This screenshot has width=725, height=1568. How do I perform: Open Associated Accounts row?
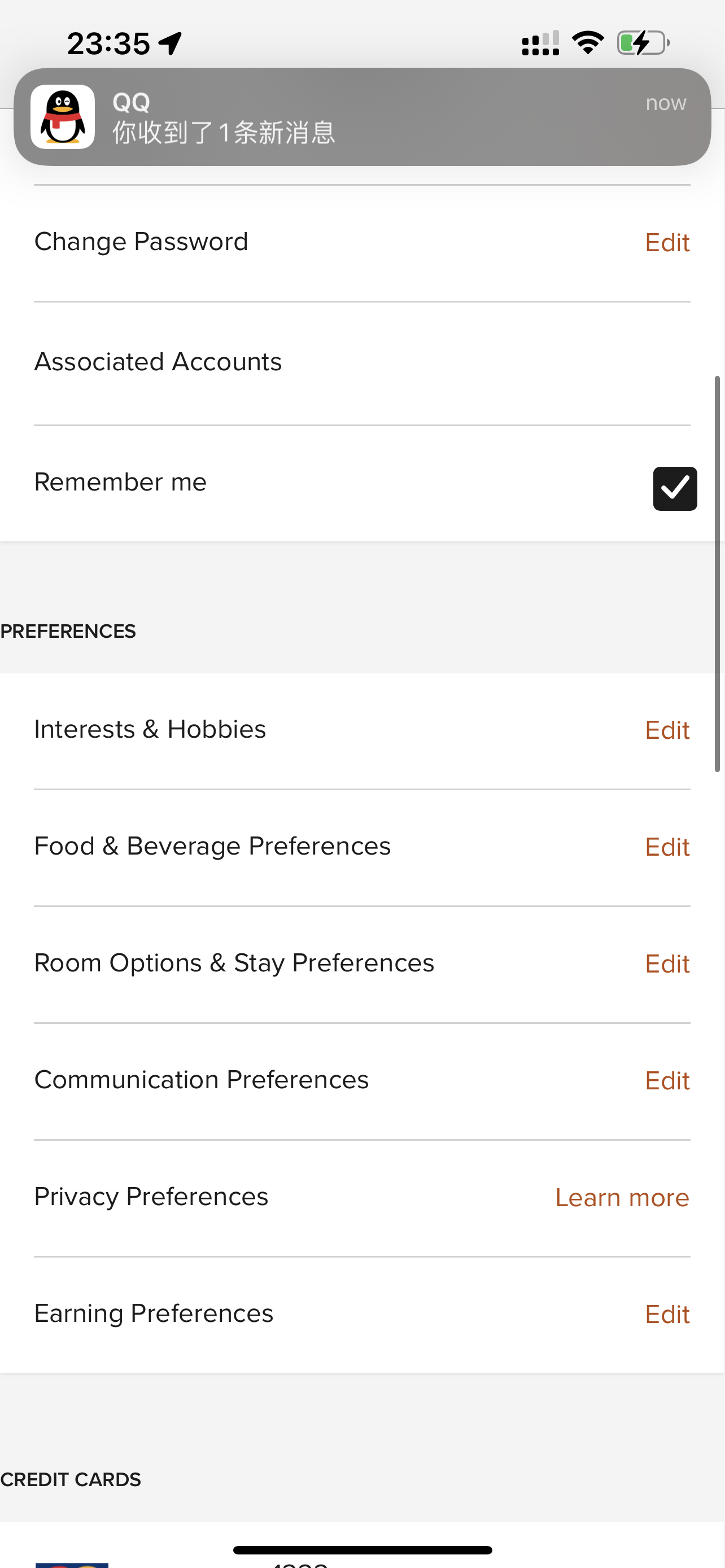click(362, 363)
